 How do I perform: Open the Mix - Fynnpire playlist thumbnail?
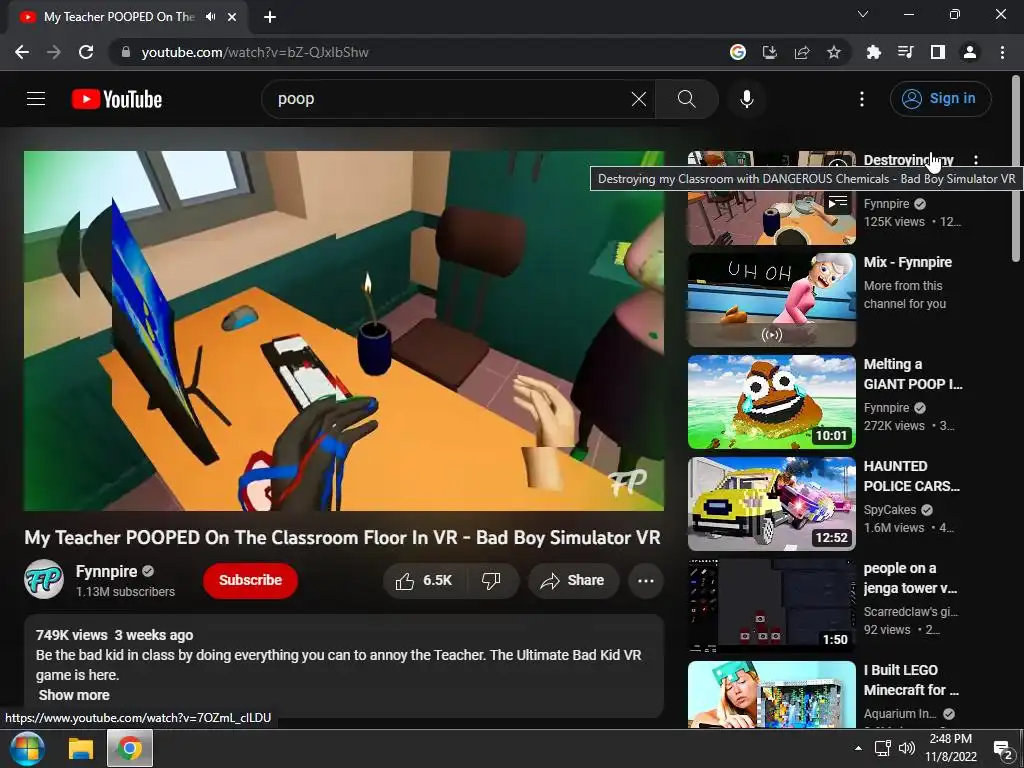point(771,300)
